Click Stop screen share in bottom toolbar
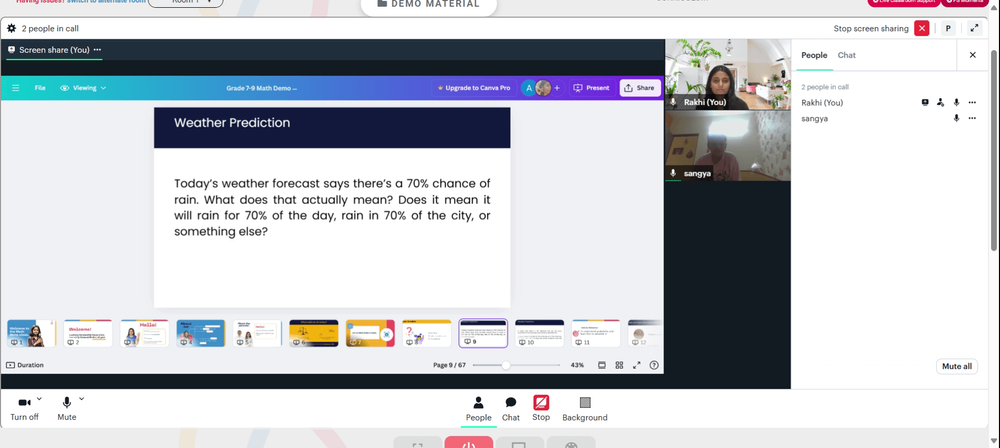 tap(541, 408)
